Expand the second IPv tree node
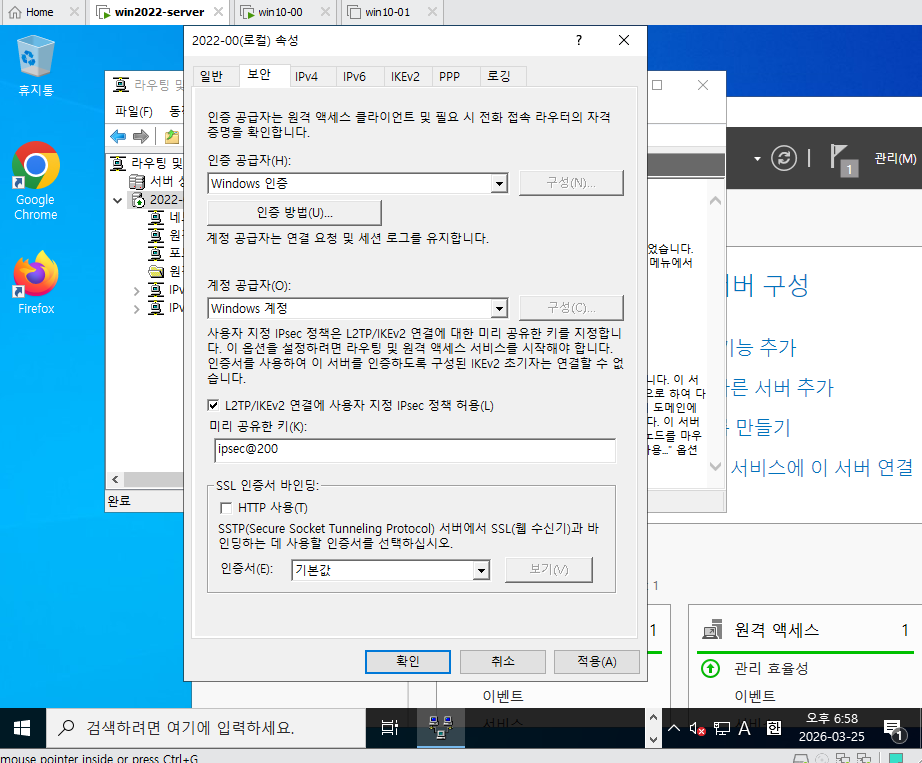 (x=136, y=309)
